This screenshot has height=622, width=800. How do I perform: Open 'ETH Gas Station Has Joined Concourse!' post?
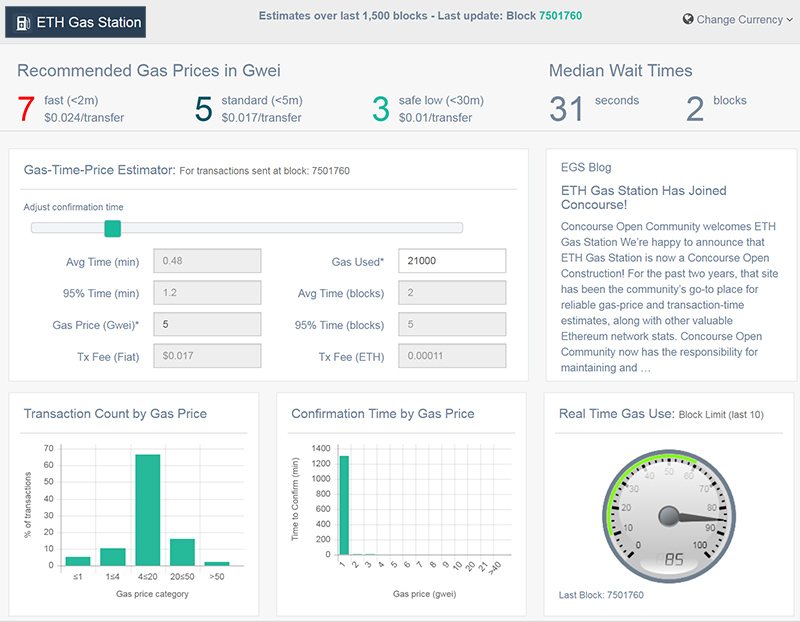point(643,197)
